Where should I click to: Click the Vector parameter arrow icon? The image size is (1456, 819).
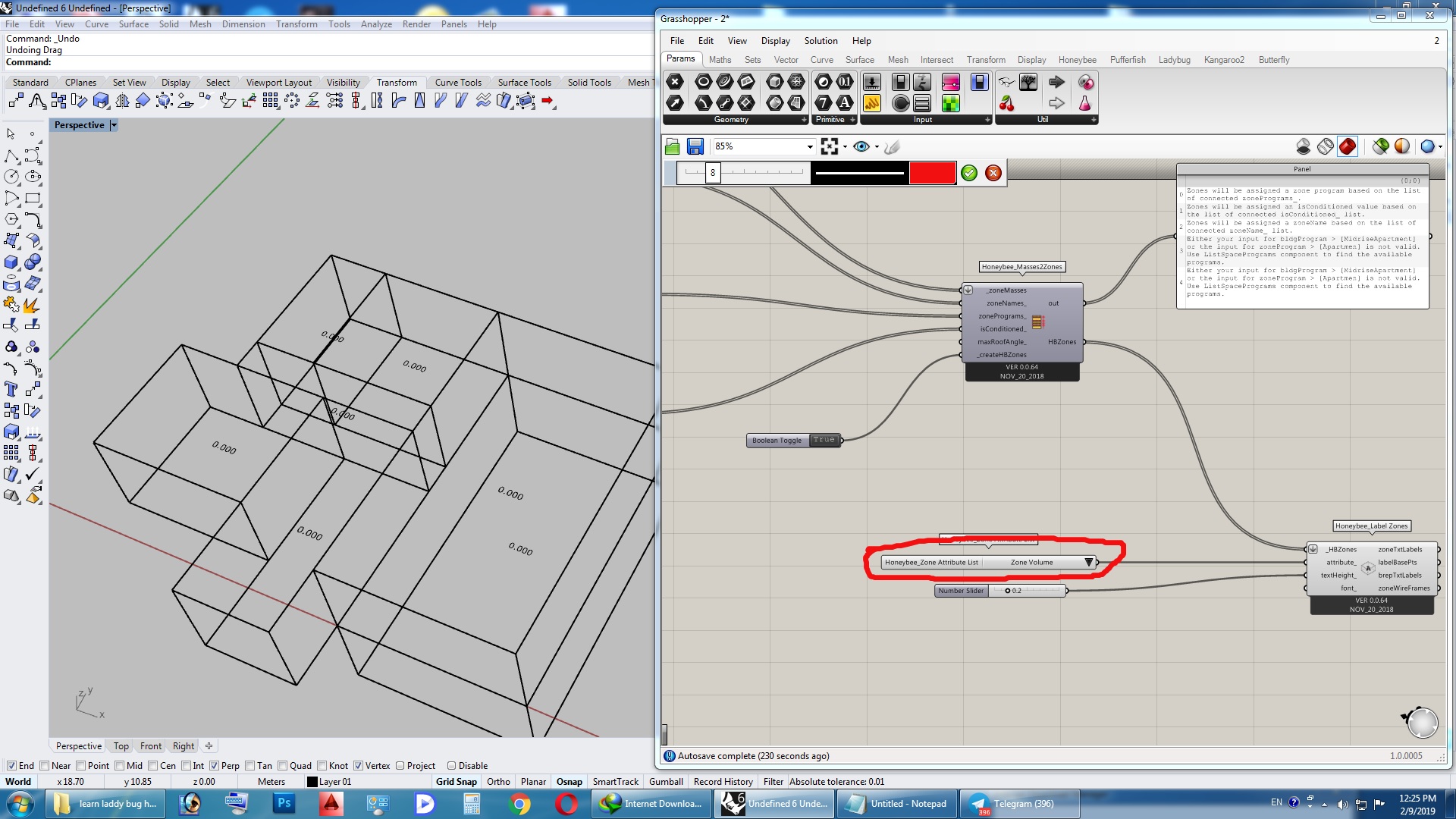tap(675, 102)
